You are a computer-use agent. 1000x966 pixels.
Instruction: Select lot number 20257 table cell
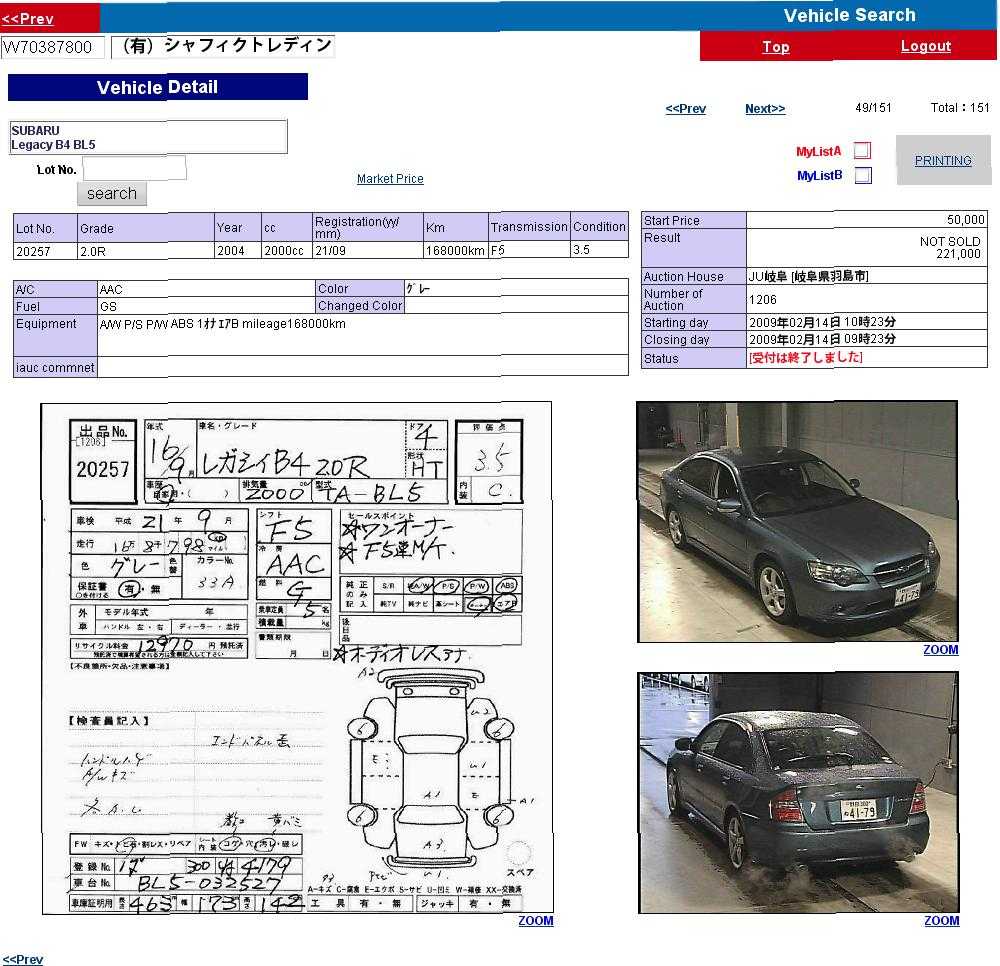(45, 251)
